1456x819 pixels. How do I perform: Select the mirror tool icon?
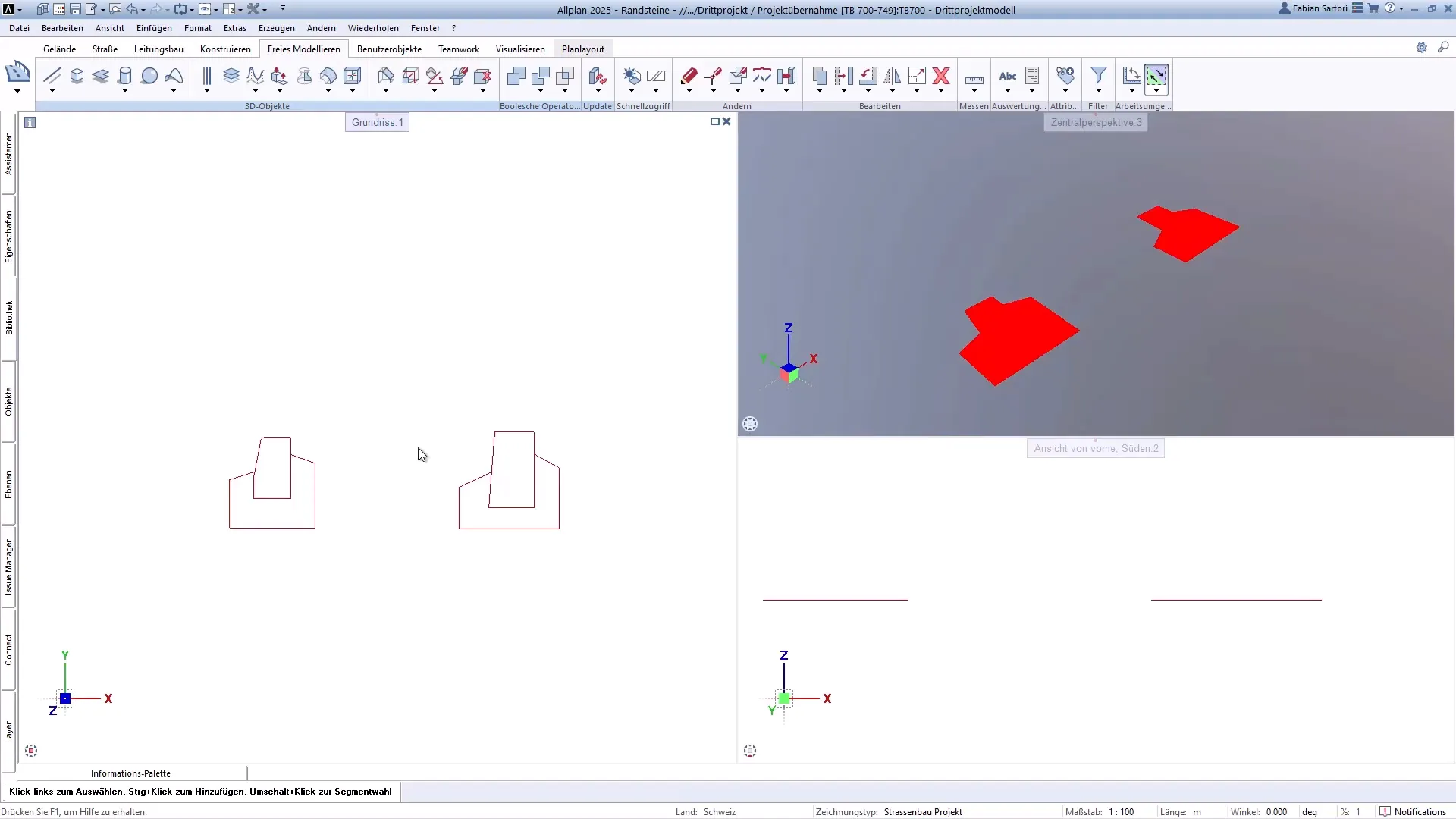tap(893, 76)
